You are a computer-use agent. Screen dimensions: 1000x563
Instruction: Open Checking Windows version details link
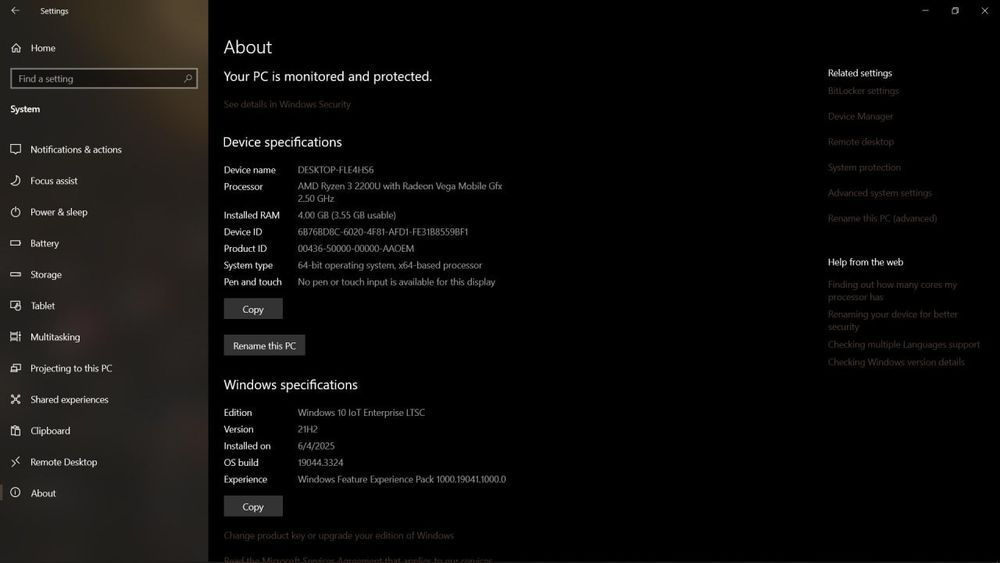point(896,362)
